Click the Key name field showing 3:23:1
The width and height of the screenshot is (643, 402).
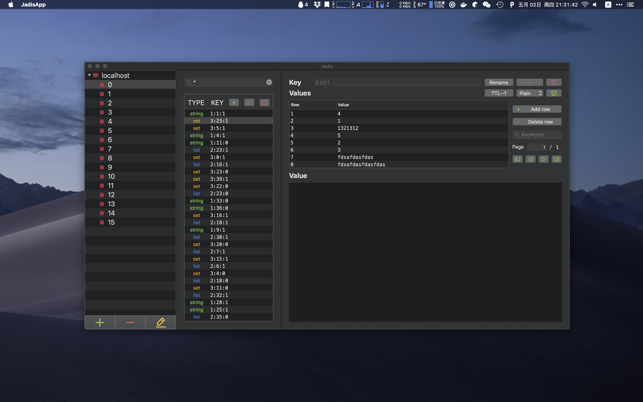point(397,82)
